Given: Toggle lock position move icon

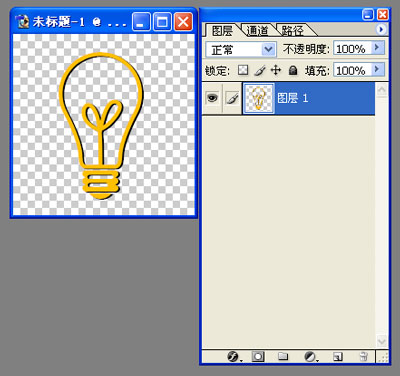Looking at the screenshot, I should click(x=276, y=70).
